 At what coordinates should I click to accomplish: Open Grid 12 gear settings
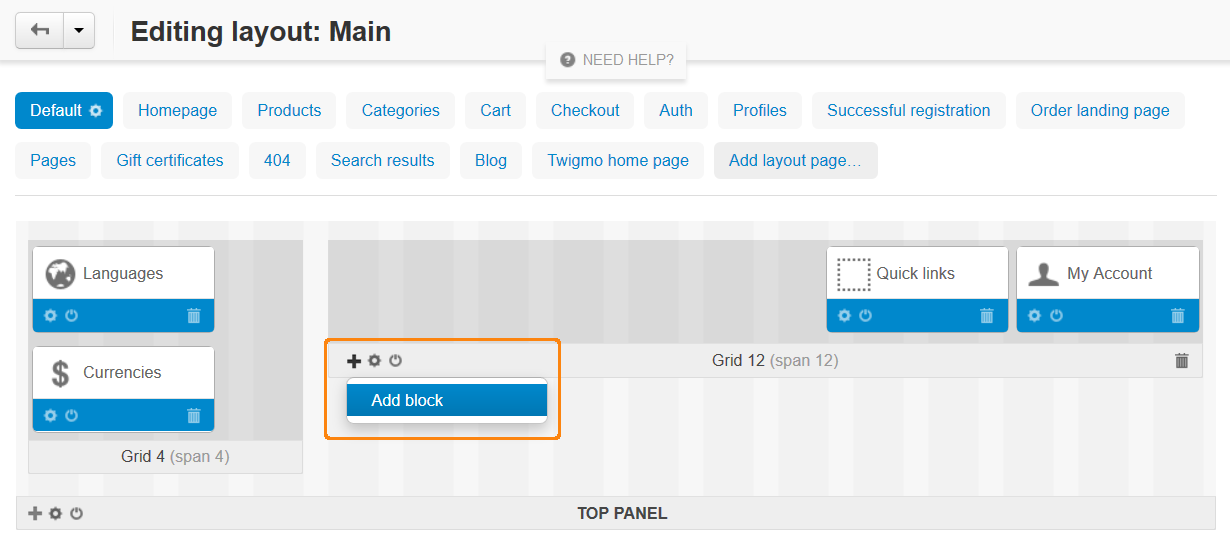coord(375,361)
